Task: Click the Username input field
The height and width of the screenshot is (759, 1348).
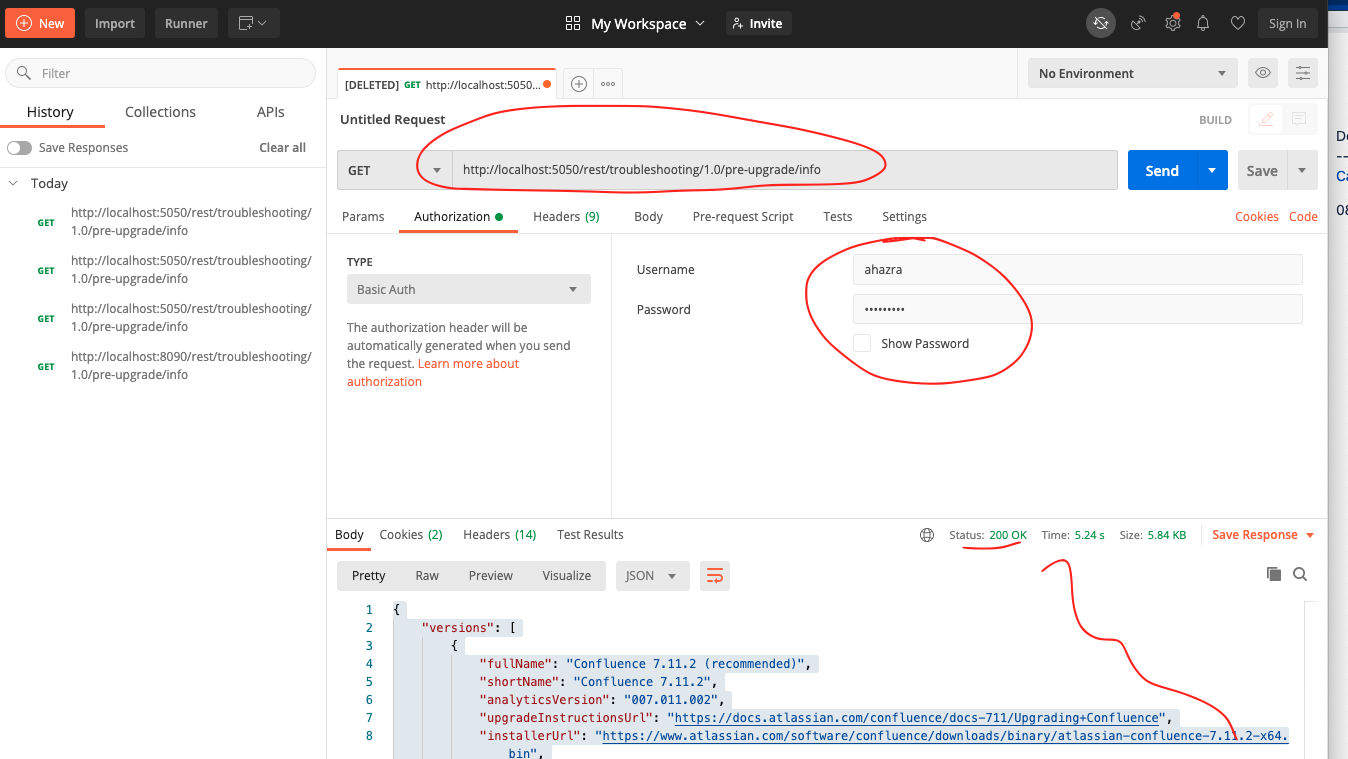Action: (1077, 269)
